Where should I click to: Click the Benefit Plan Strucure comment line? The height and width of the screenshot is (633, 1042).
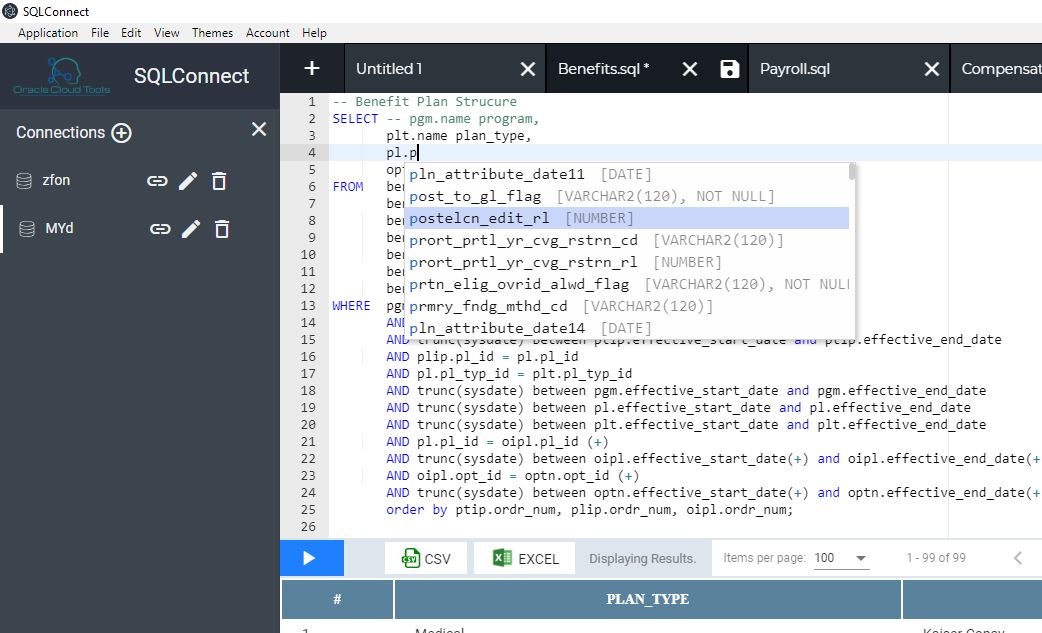click(x=425, y=102)
